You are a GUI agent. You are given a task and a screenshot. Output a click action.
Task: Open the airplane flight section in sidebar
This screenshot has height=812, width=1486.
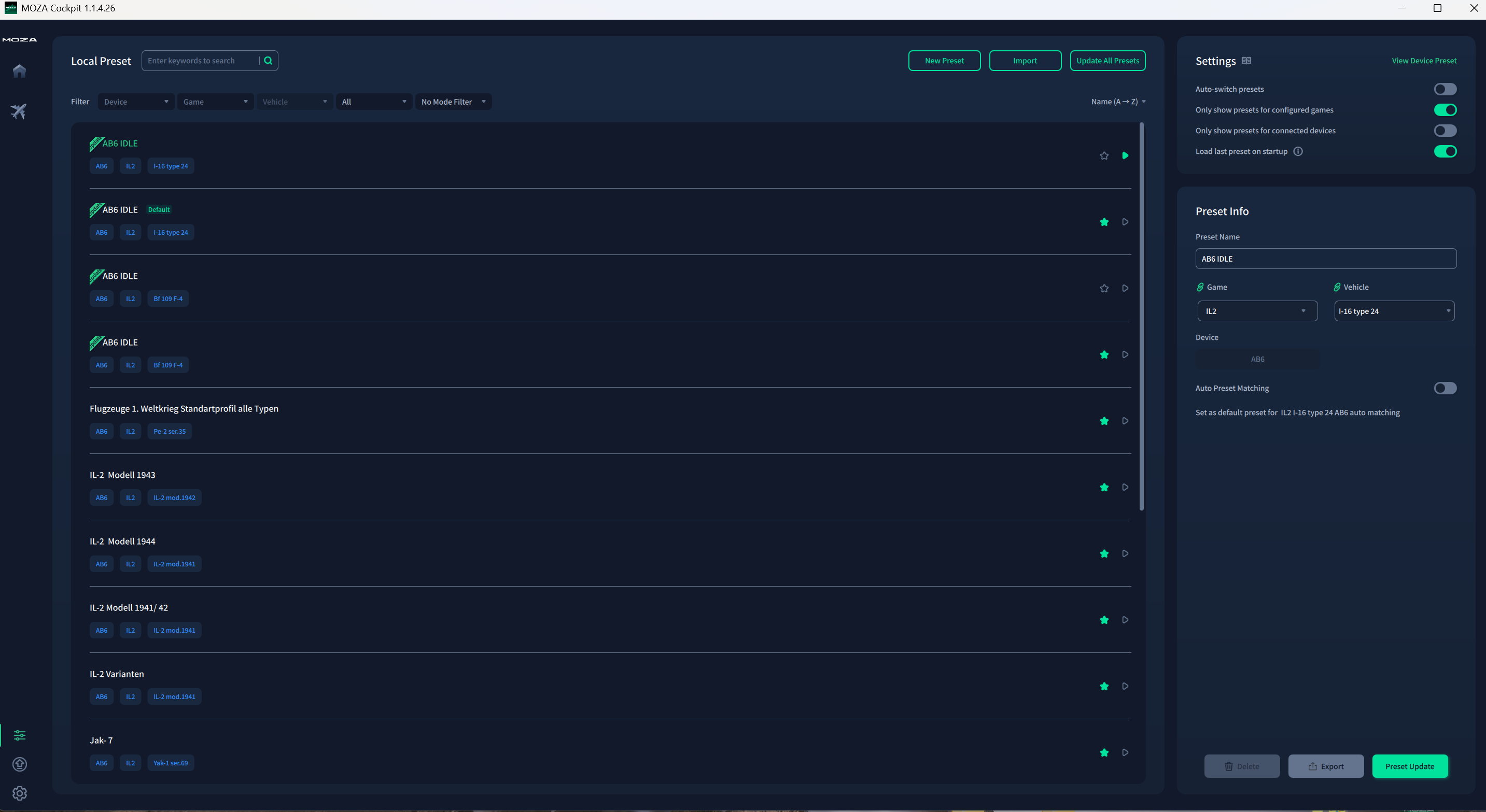coord(19,111)
